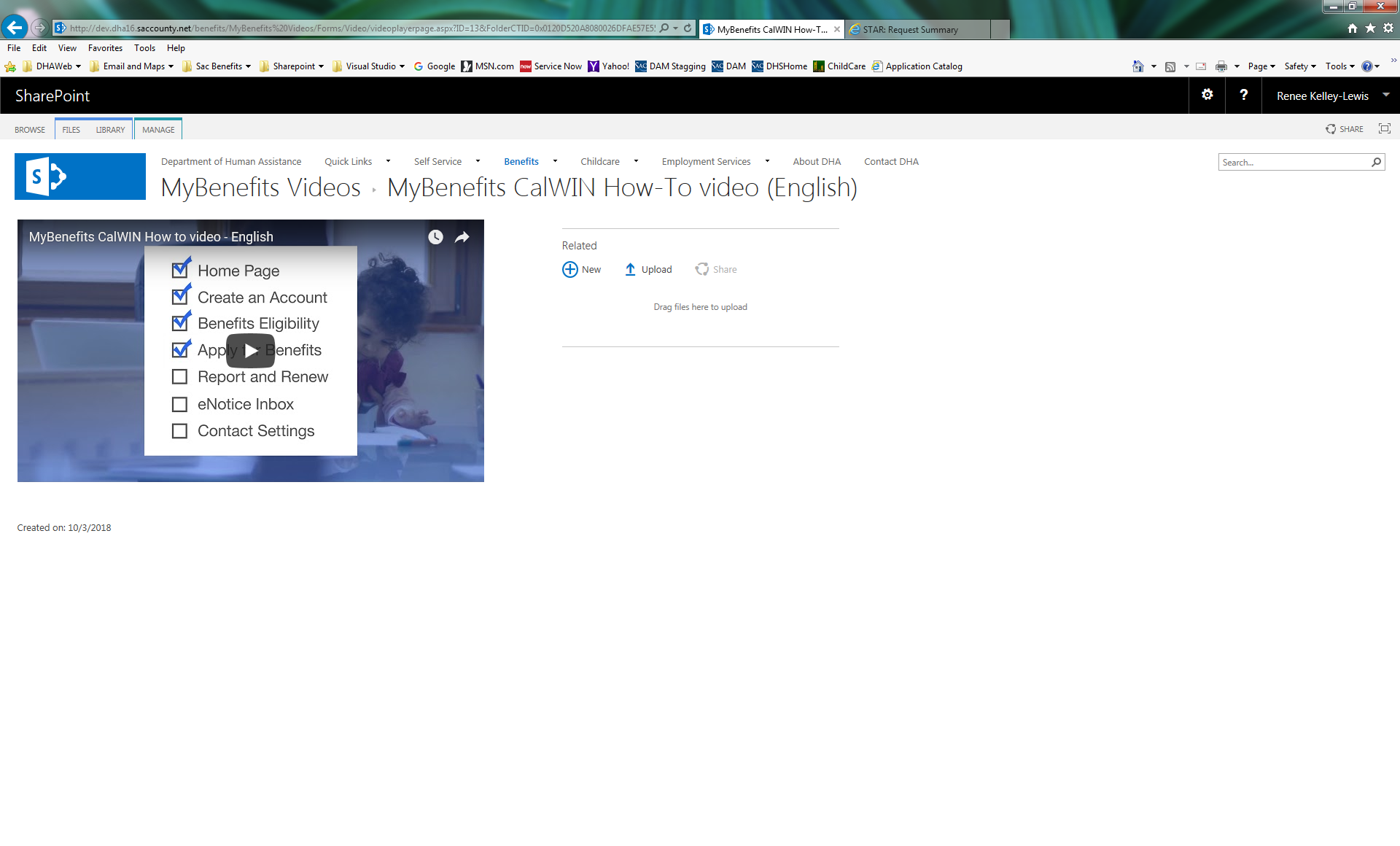
Task: Click the New plus icon under Related
Action: coord(570,269)
